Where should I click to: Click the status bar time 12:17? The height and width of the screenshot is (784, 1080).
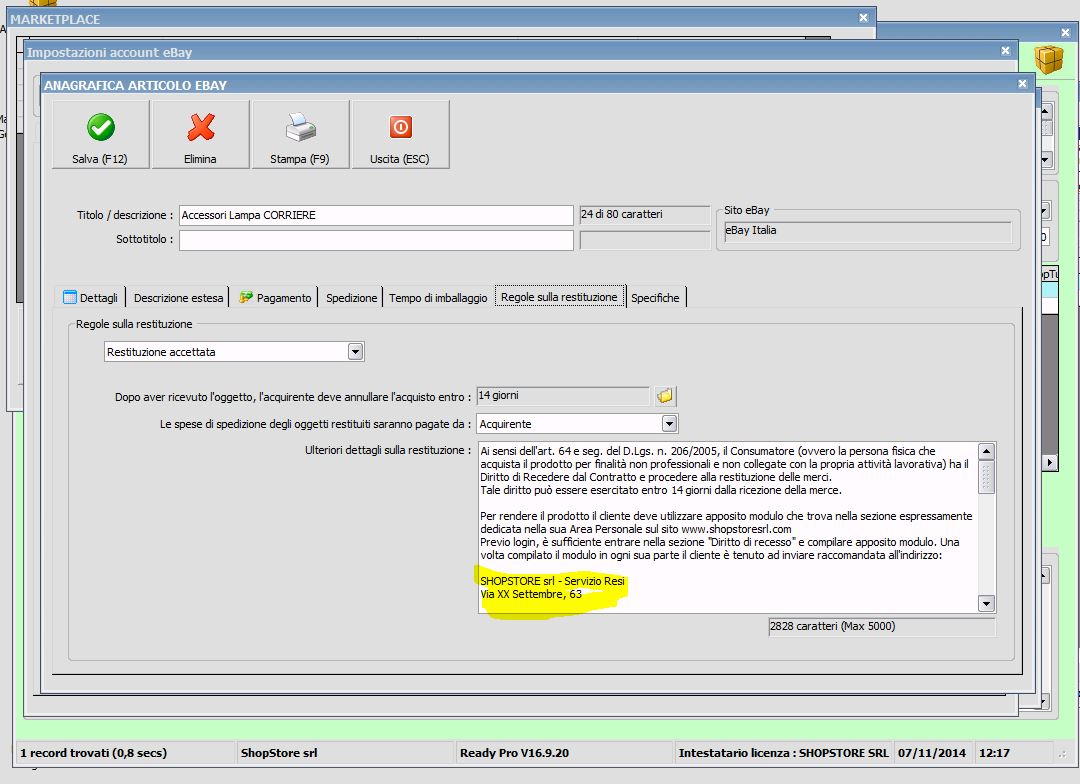click(x=995, y=753)
